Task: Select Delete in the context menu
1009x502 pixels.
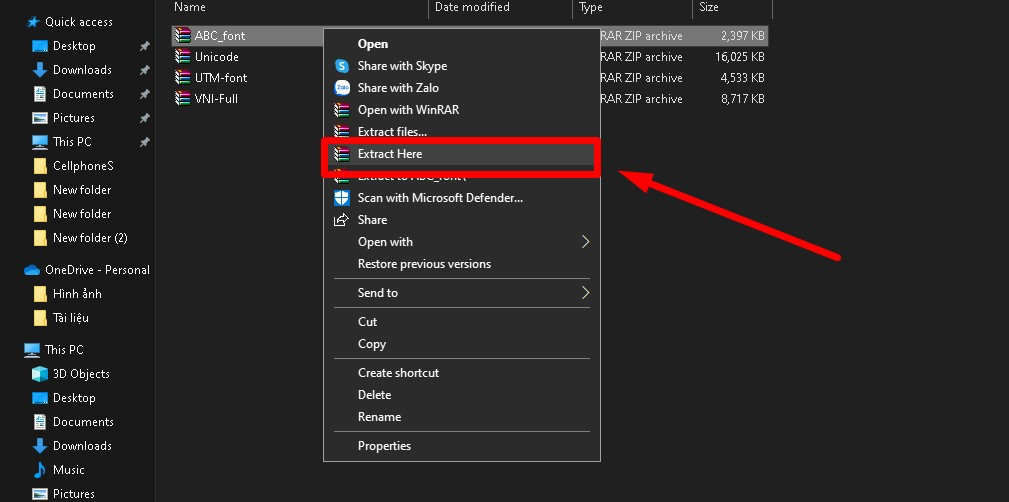Action: [x=375, y=395]
